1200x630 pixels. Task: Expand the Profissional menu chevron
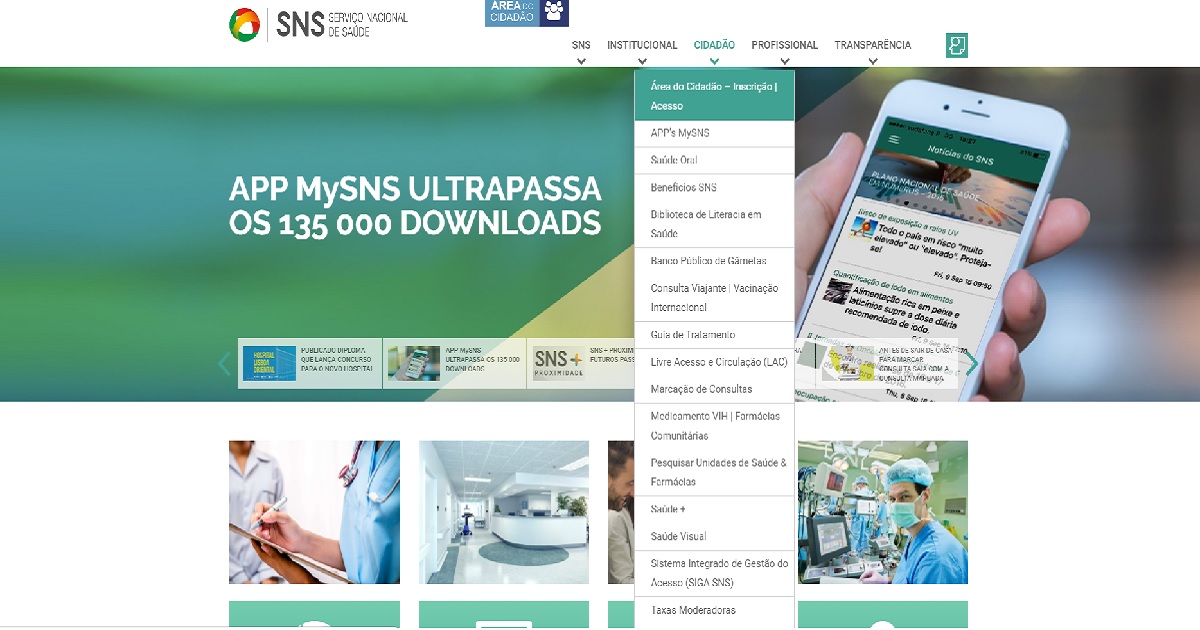tap(784, 61)
